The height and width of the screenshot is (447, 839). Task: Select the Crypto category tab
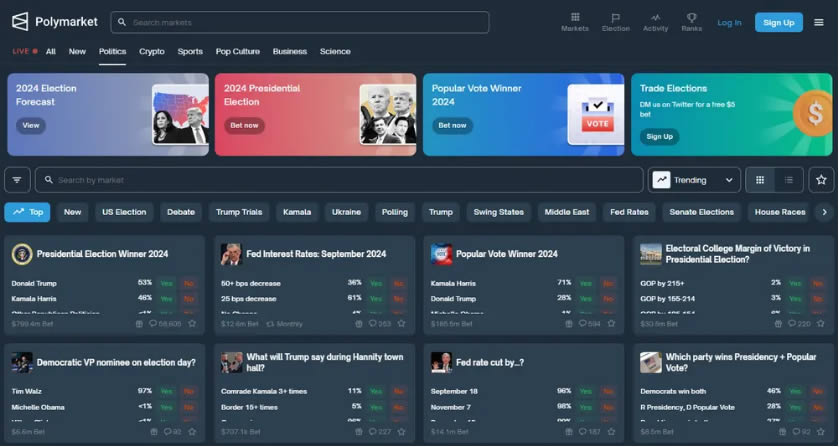coord(152,51)
